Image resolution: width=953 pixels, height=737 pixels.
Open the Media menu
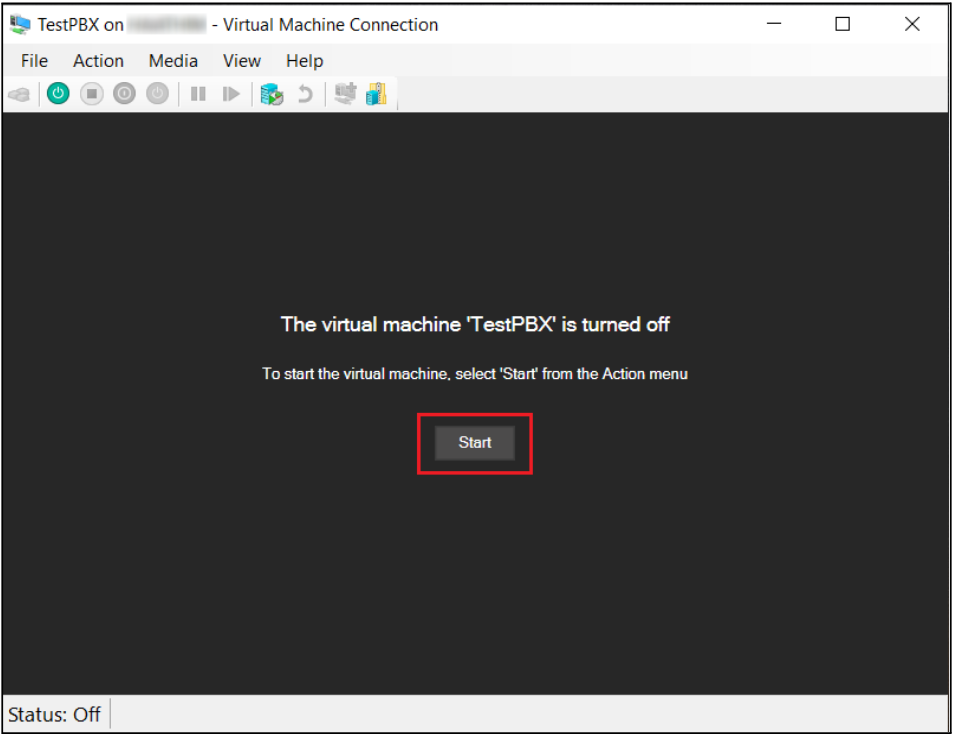click(x=173, y=61)
